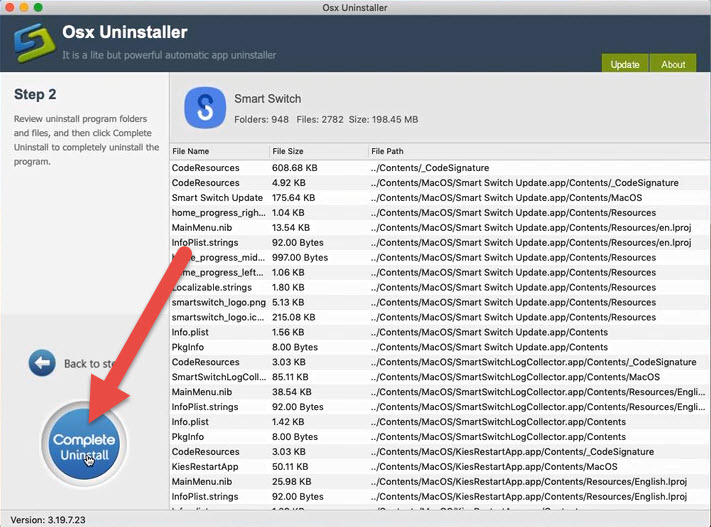The image size is (711, 527).
Task: Click the 997.00 Bytes size cell
Action: (300, 258)
